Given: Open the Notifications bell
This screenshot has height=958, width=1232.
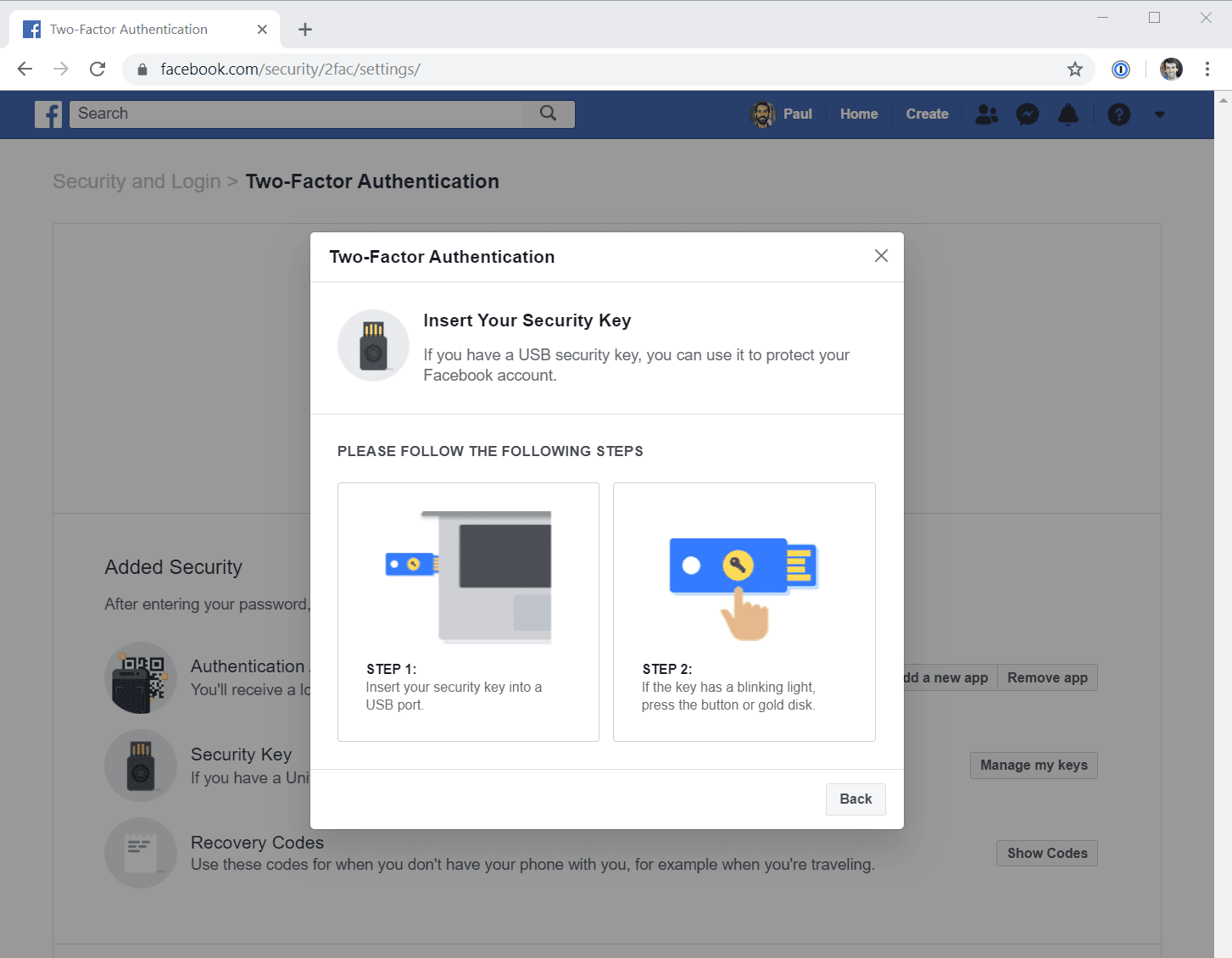Looking at the screenshot, I should click(x=1068, y=114).
